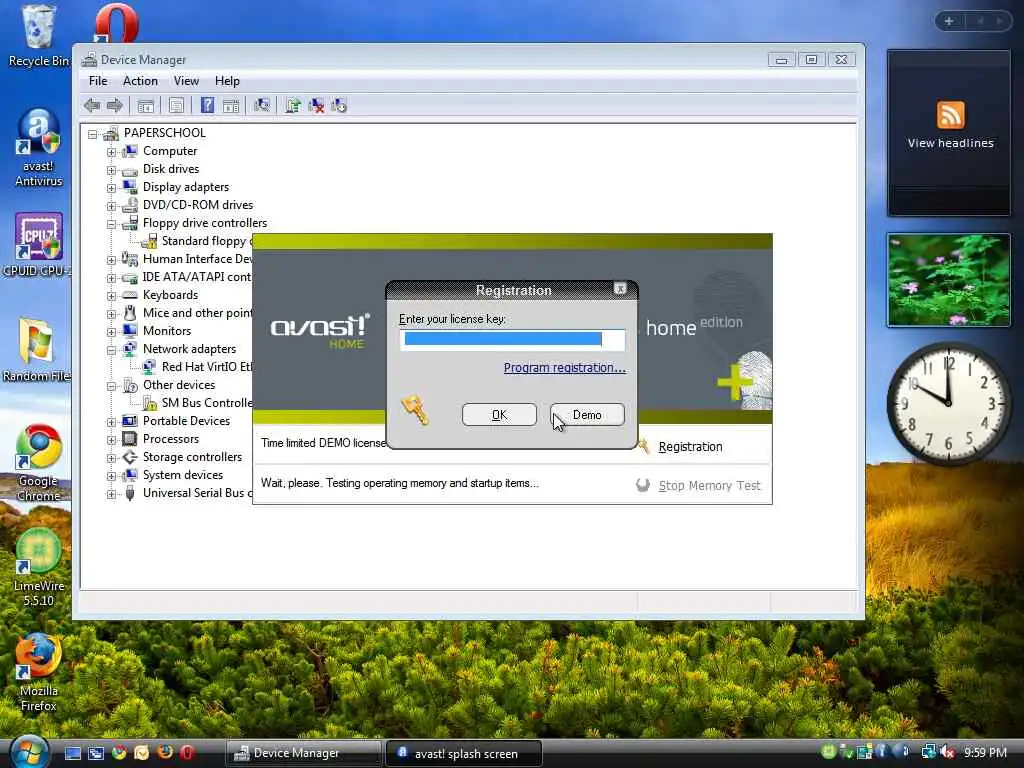Click Stop Memory Test on avast splash
The height and width of the screenshot is (768, 1024).
point(709,485)
